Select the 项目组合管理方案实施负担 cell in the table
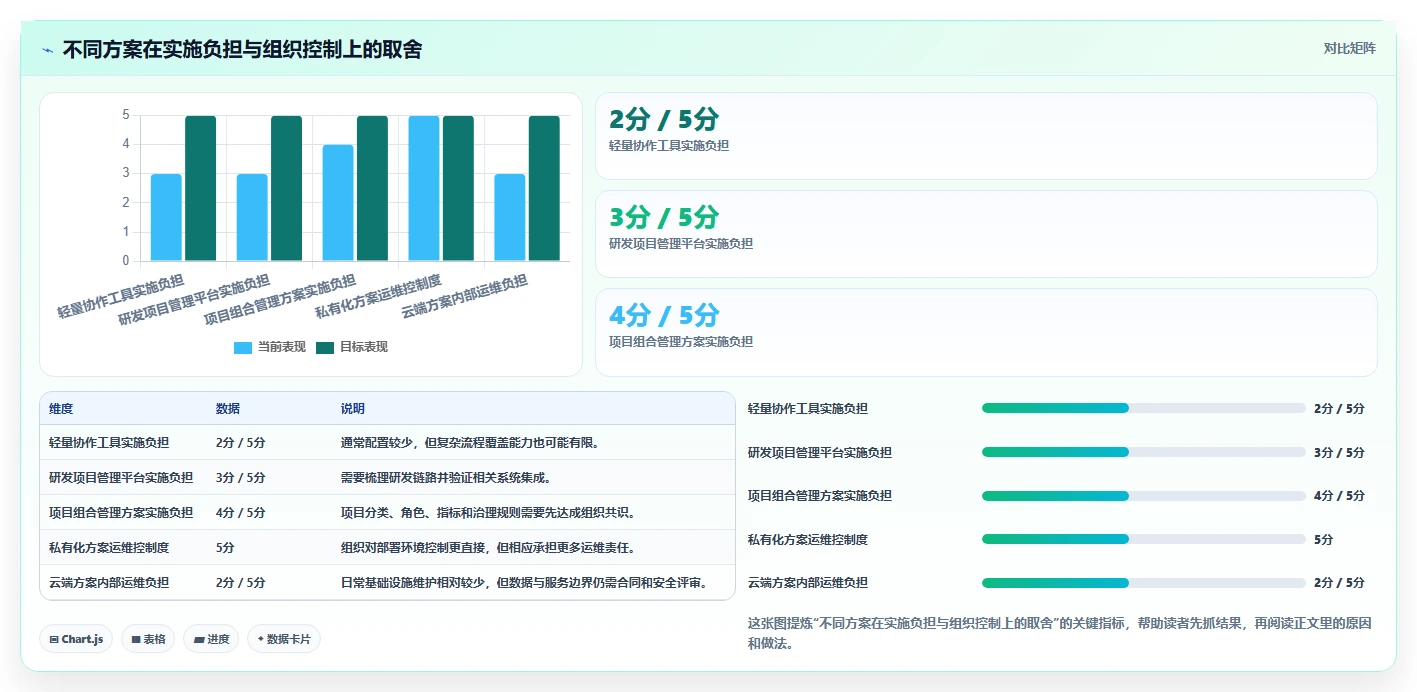This screenshot has width=1417, height=692. 121,512
